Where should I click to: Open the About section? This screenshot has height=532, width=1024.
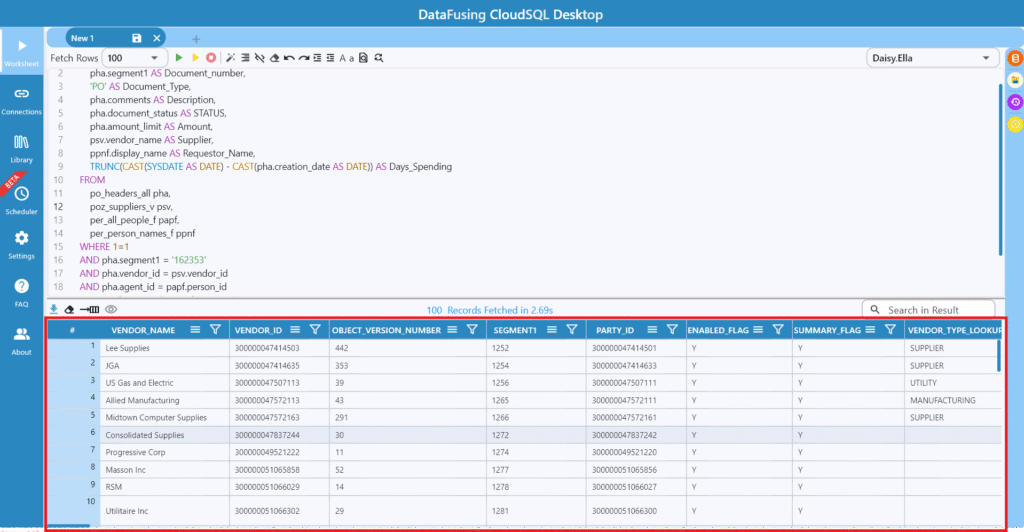pyautogui.click(x=22, y=341)
